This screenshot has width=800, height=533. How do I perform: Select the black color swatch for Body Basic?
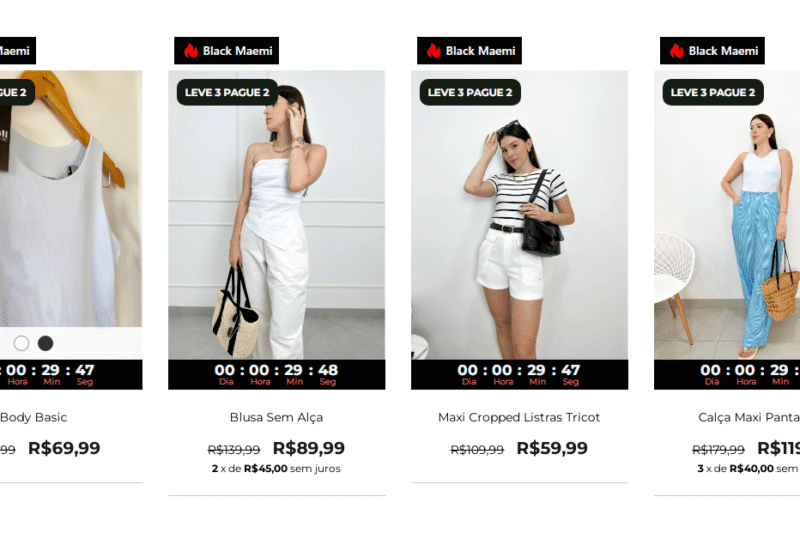coord(45,343)
